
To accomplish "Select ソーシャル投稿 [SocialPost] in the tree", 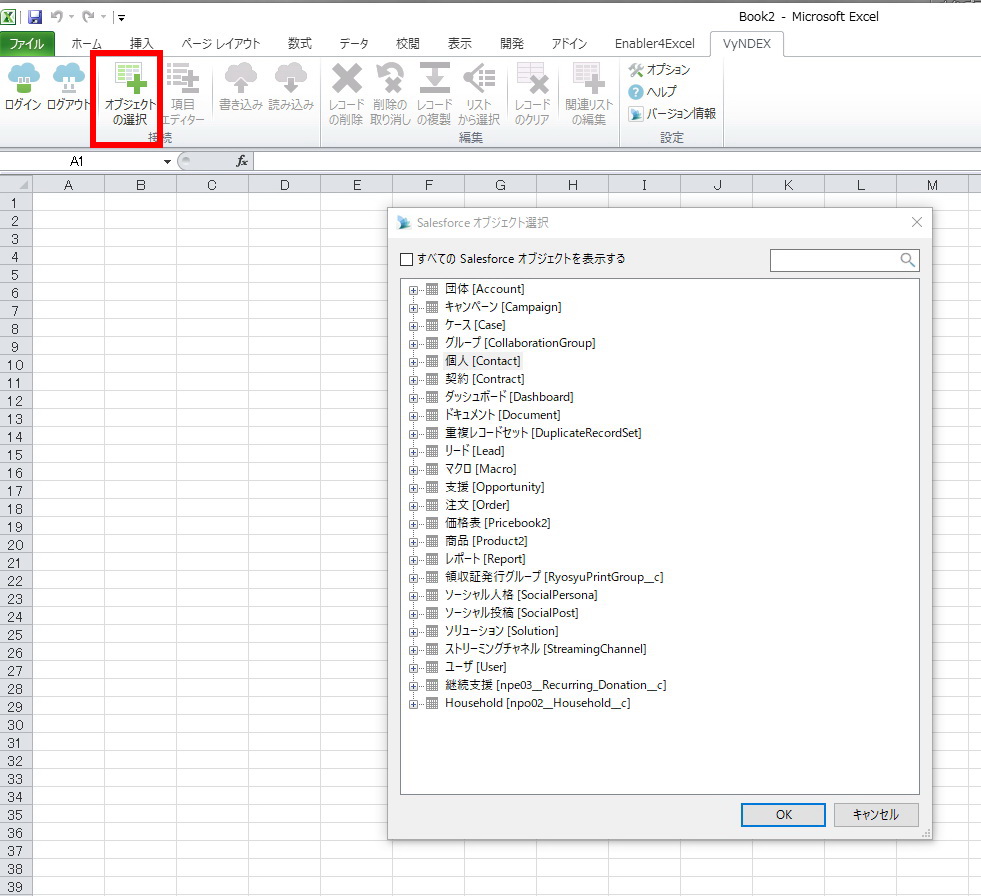I will [512, 613].
